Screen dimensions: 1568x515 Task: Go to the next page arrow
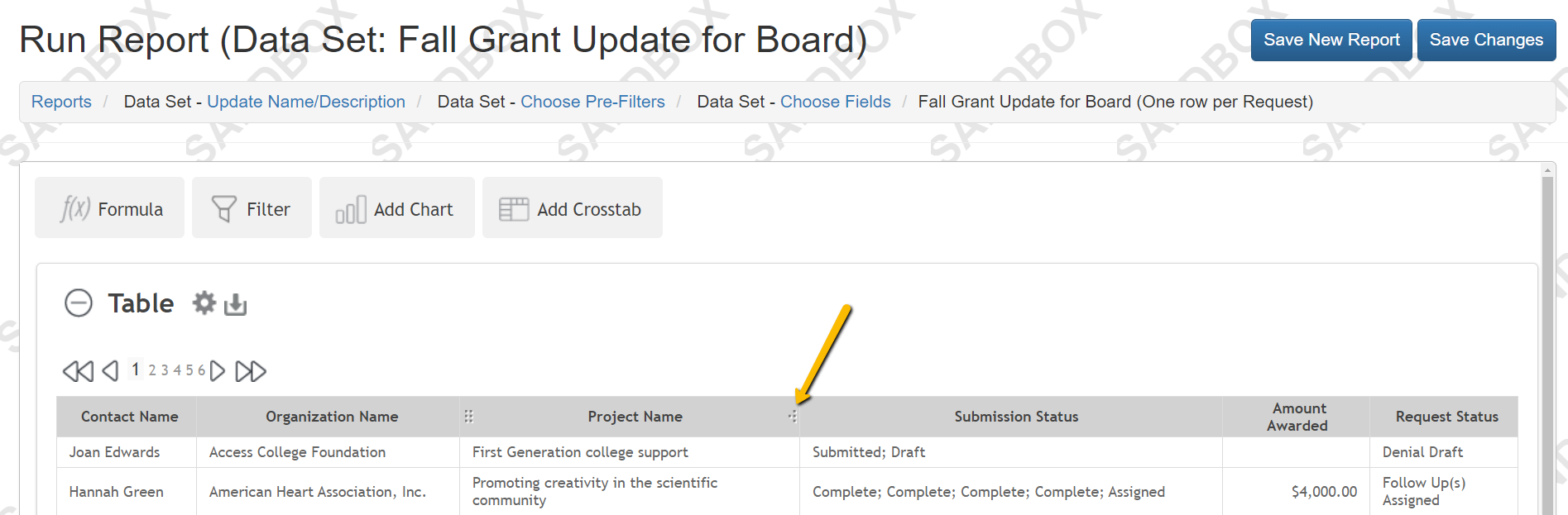(x=218, y=371)
